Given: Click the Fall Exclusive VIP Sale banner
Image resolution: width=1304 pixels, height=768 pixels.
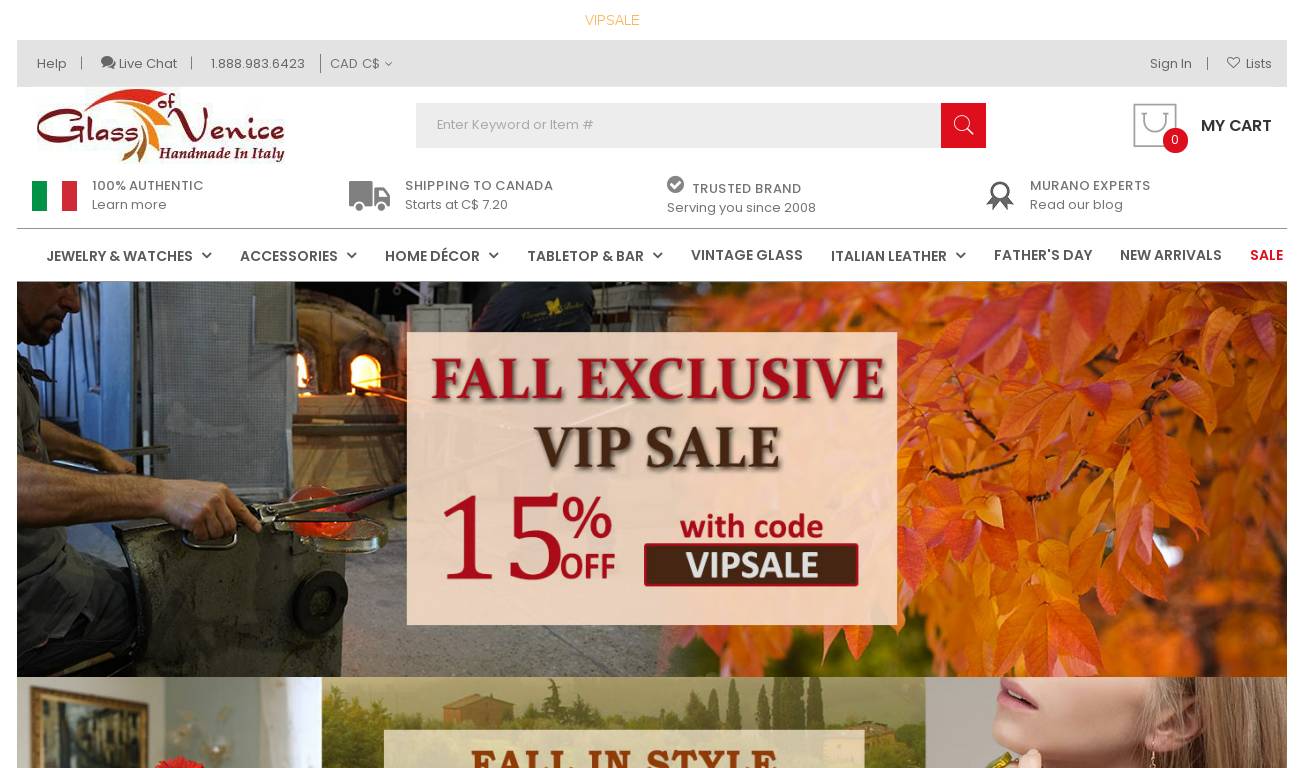Looking at the screenshot, I should pyautogui.click(x=652, y=479).
